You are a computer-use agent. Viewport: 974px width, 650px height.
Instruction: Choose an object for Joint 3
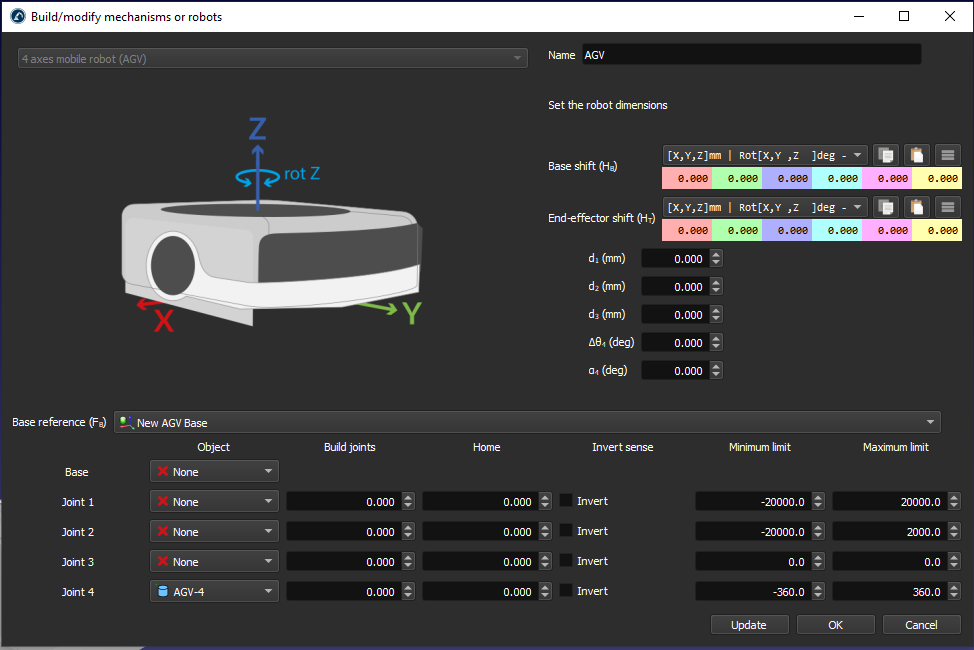tap(214, 562)
